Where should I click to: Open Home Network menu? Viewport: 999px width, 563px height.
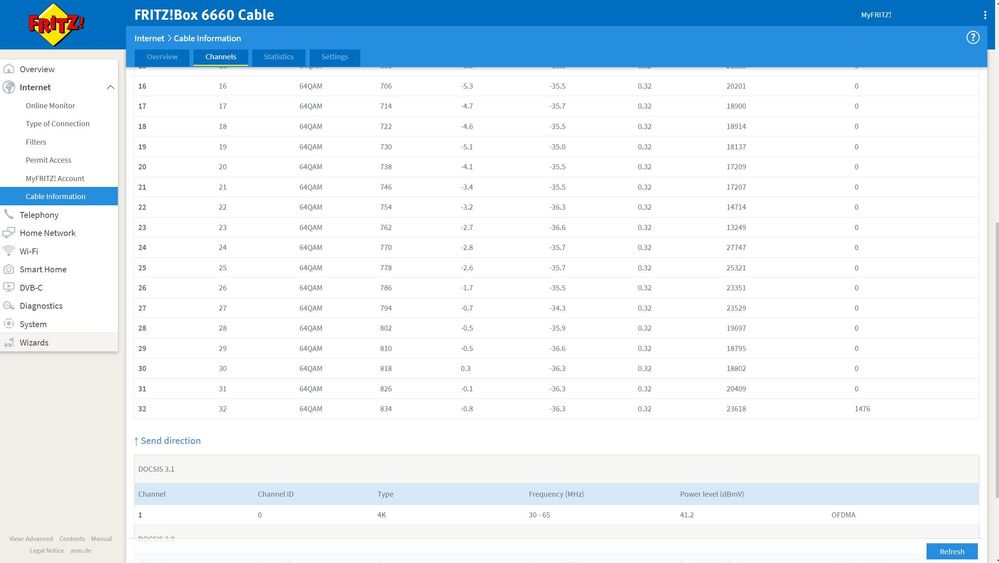point(47,233)
